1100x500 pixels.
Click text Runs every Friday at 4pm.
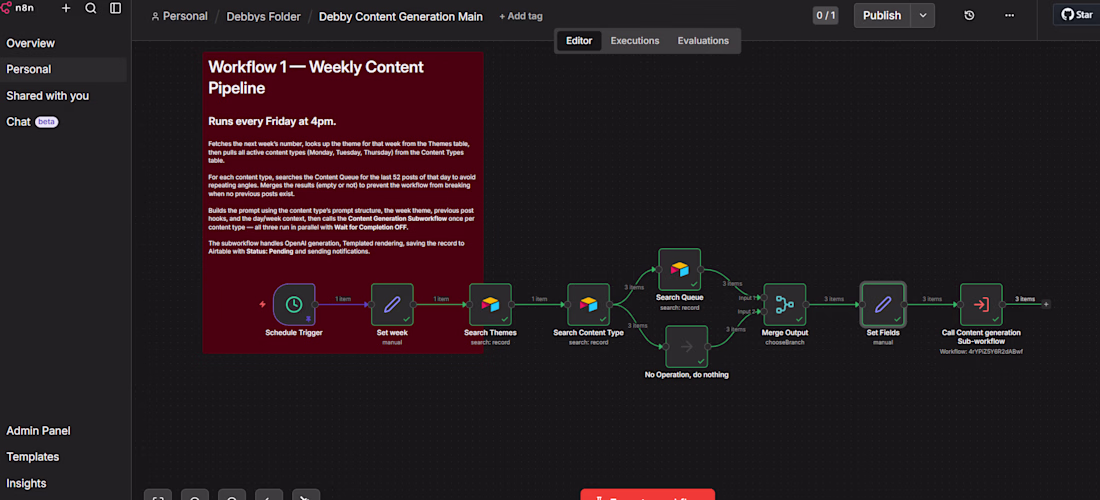(x=272, y=121)
